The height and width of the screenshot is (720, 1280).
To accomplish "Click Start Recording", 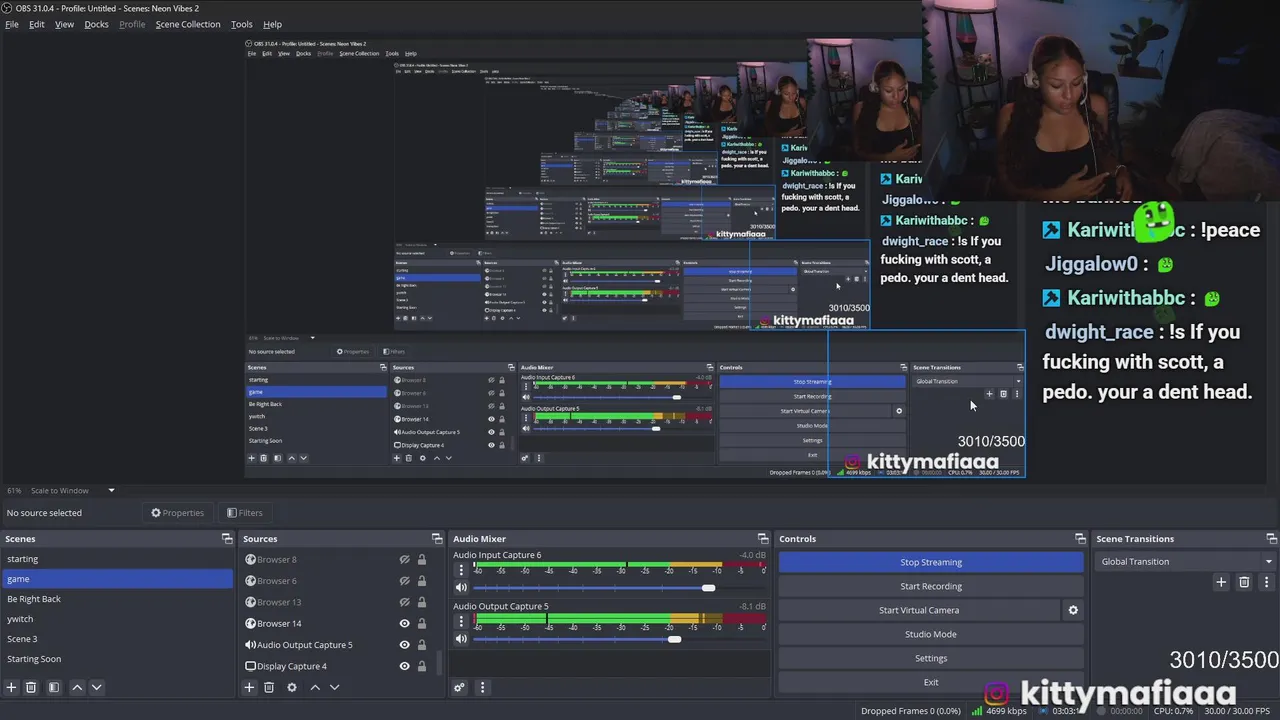I will 931,586.
